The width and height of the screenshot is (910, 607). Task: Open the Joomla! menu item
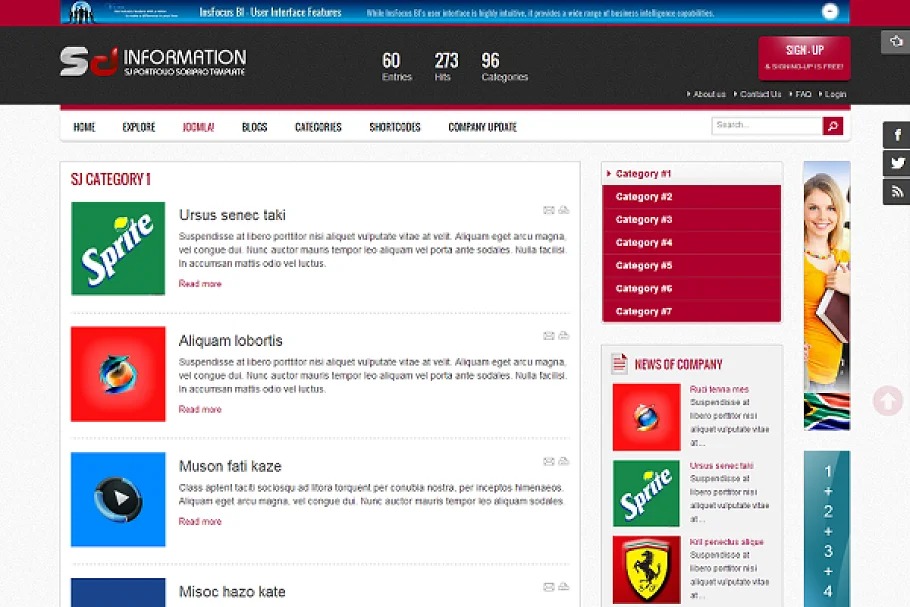pos(198,127)
